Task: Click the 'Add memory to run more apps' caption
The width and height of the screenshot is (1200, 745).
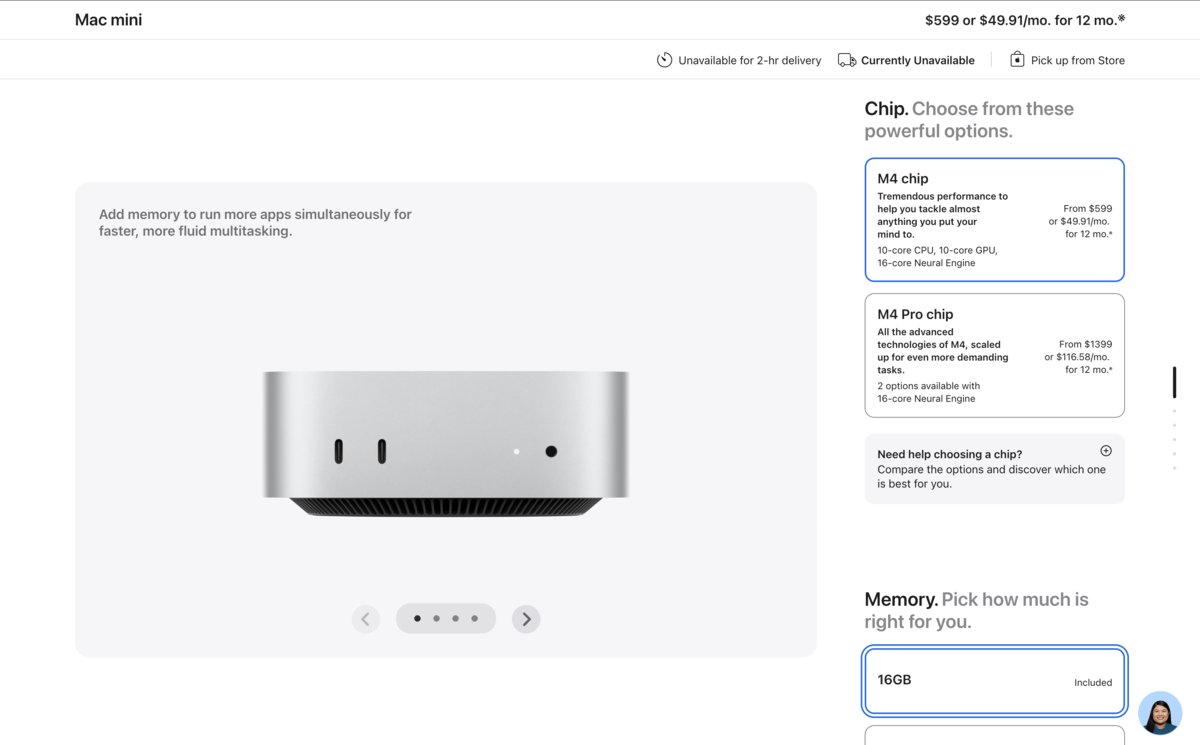Action: [x=255, y=222]
